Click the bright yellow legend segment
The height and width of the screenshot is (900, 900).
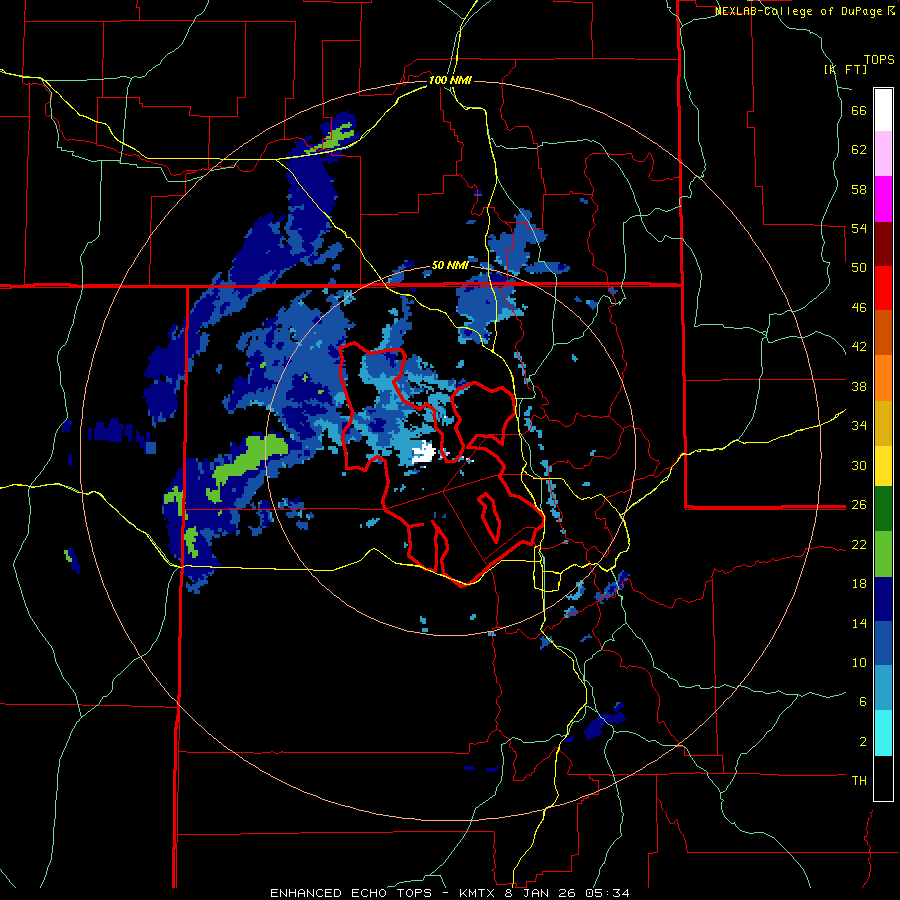pyautogui.click(x=883, y=465)
